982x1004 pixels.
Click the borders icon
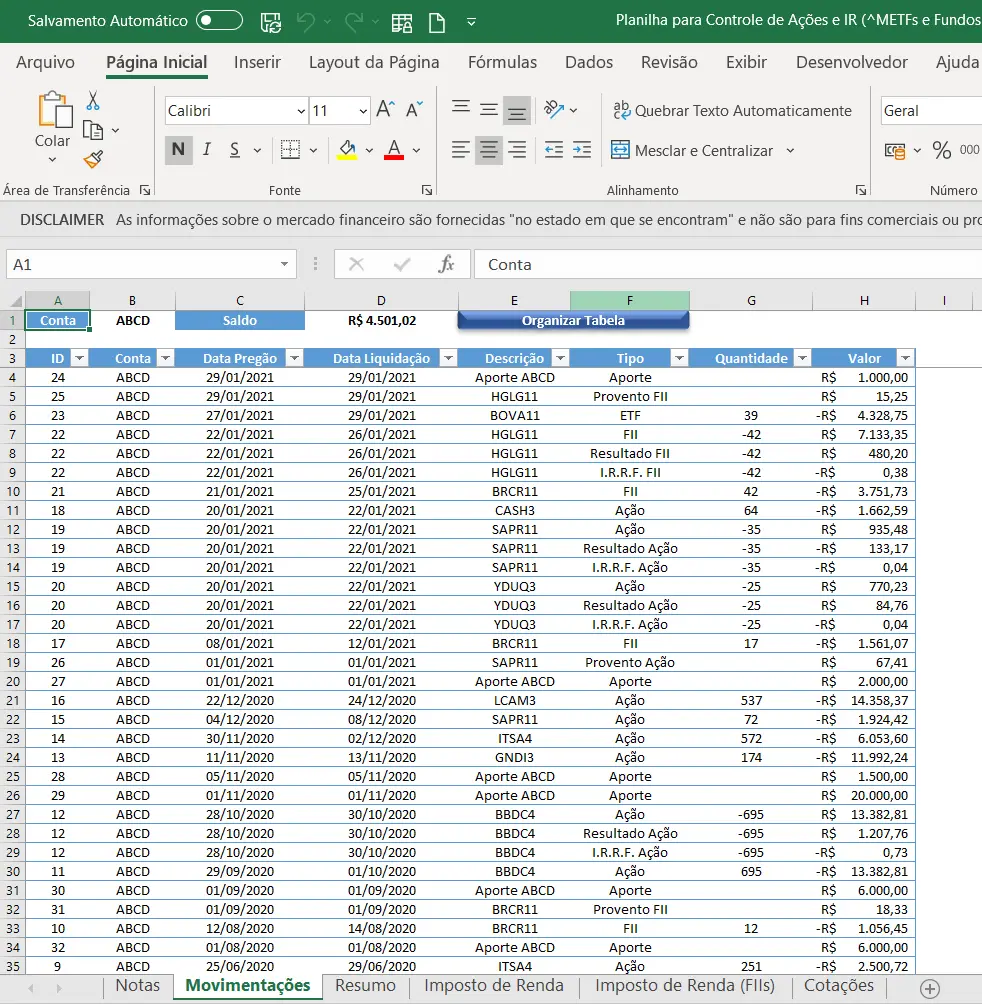[x=290, y=150]
